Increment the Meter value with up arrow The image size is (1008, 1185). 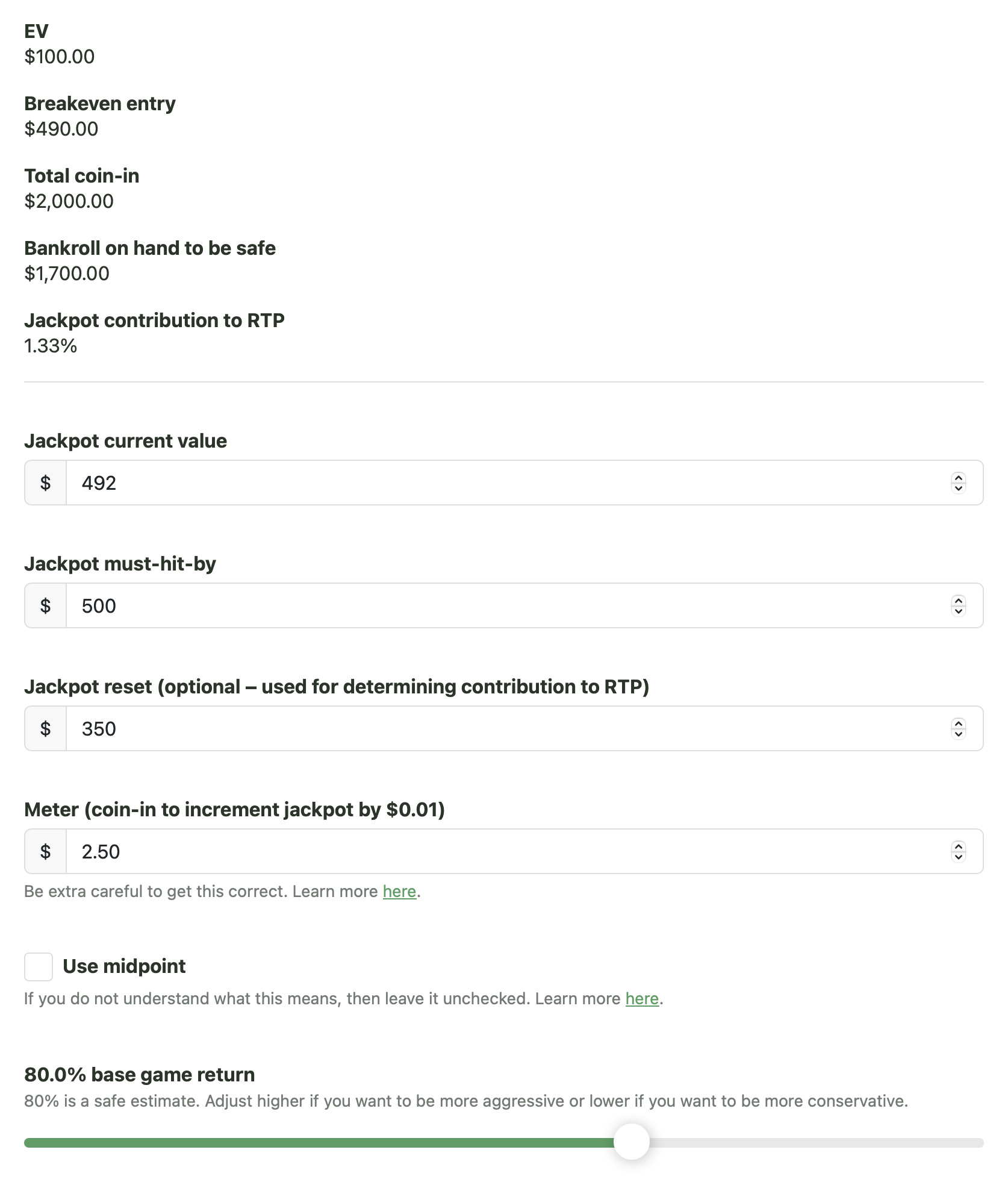click(x=959, y=846)
